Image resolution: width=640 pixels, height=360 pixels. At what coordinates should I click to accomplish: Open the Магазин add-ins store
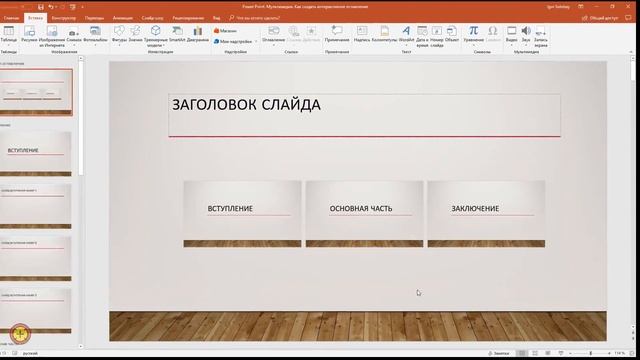click(225, 31)
